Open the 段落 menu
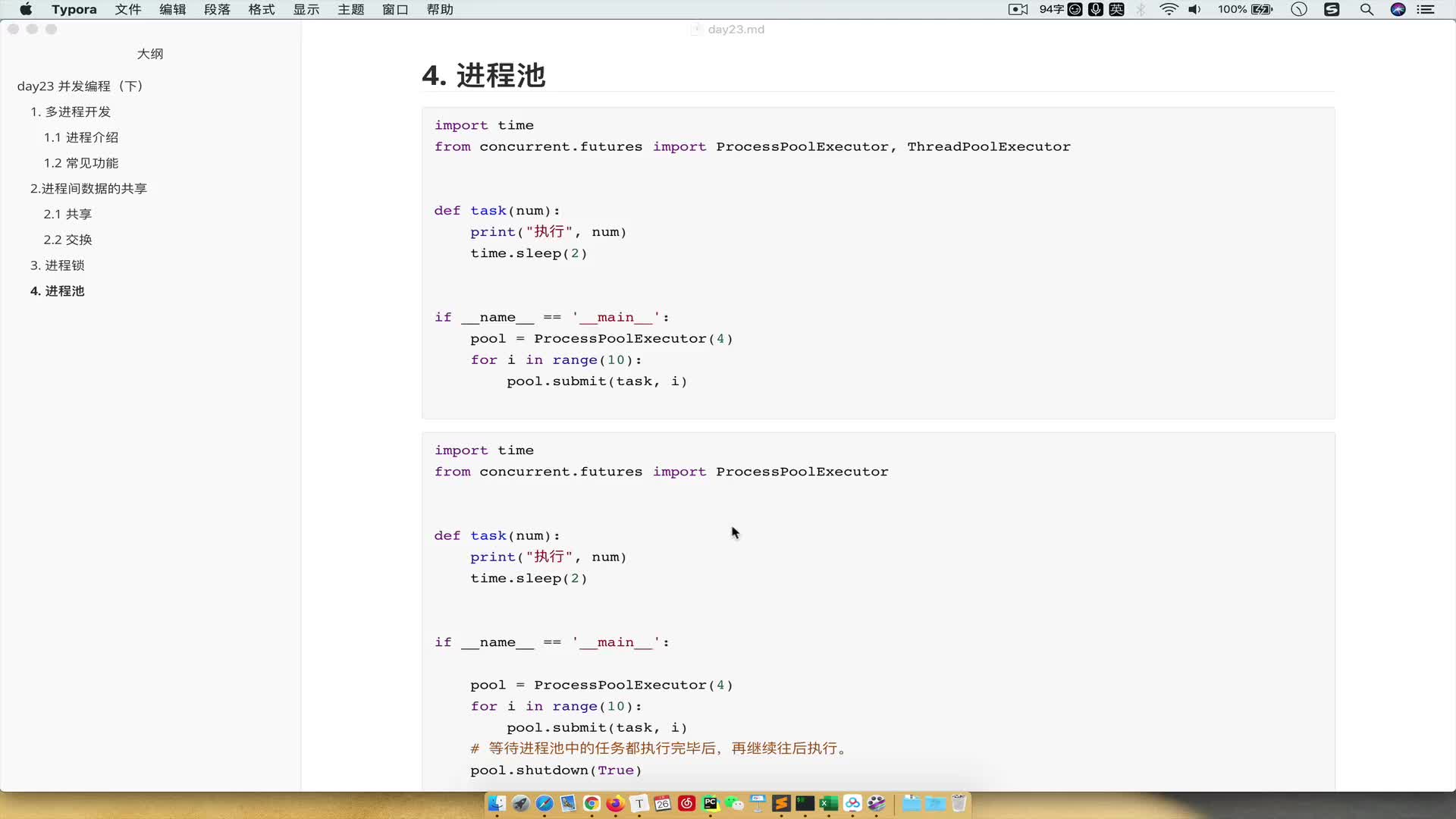 tap(217, 9)
